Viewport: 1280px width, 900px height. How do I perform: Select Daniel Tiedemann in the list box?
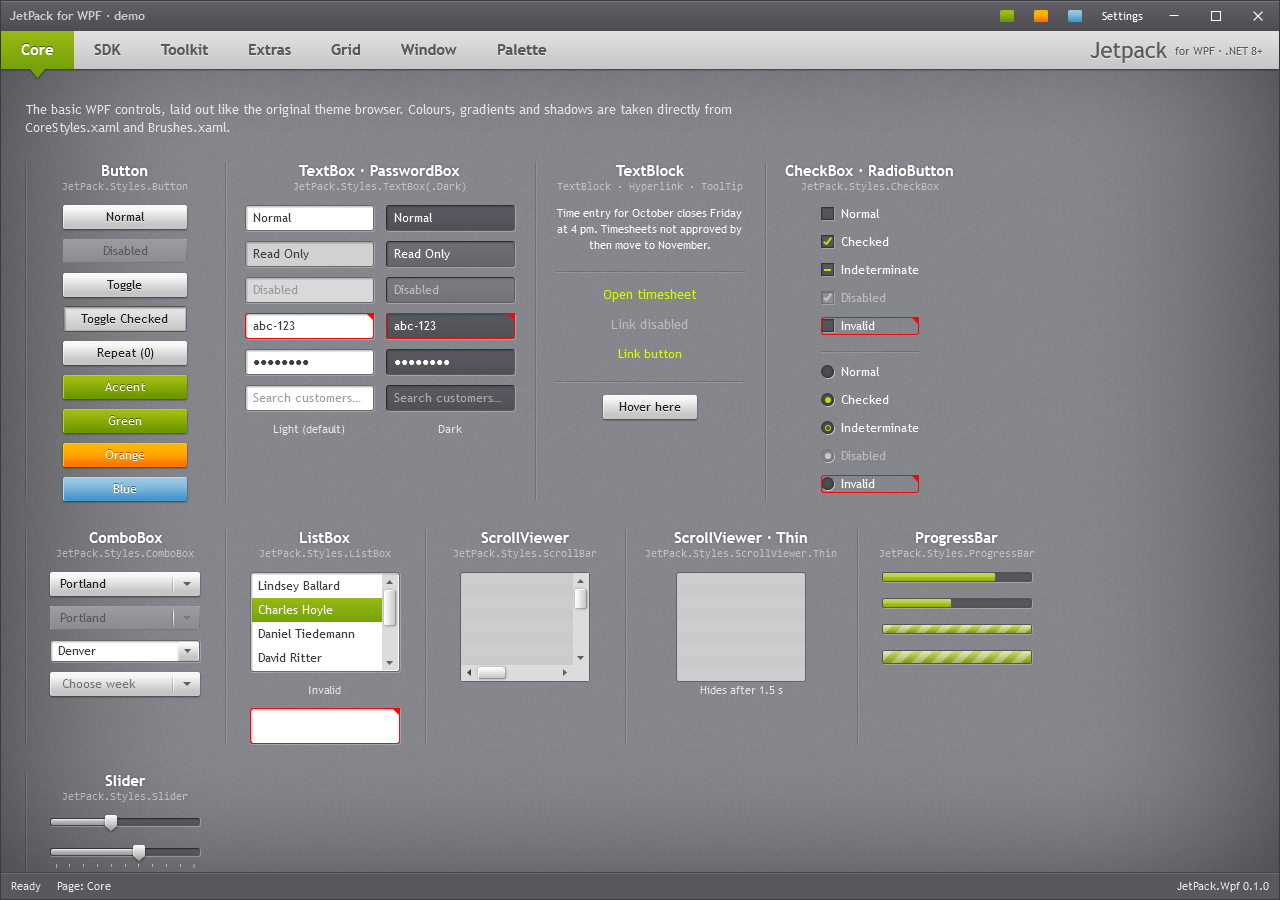coord(317,634)
